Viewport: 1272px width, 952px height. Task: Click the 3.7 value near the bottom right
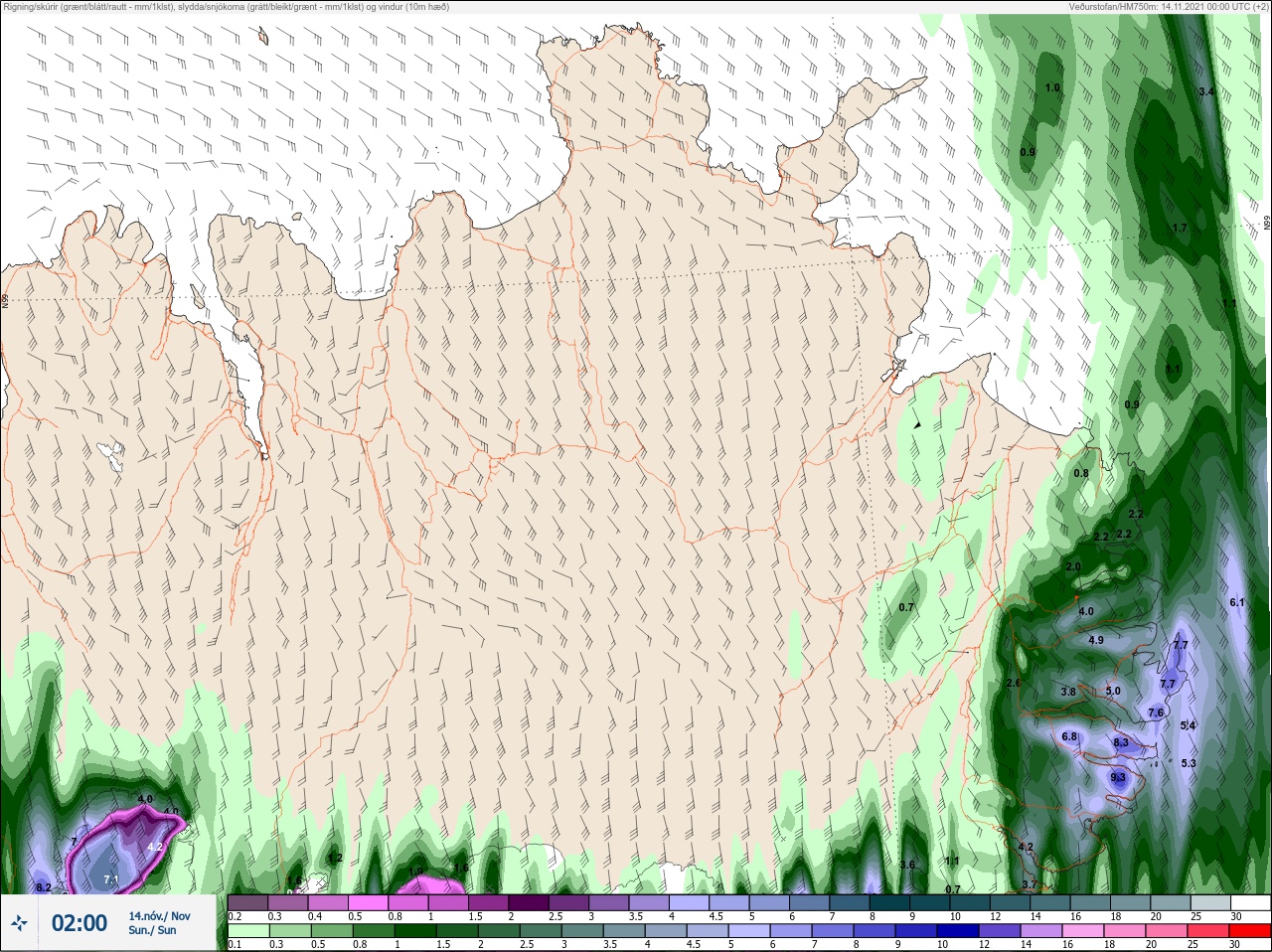1030,884
